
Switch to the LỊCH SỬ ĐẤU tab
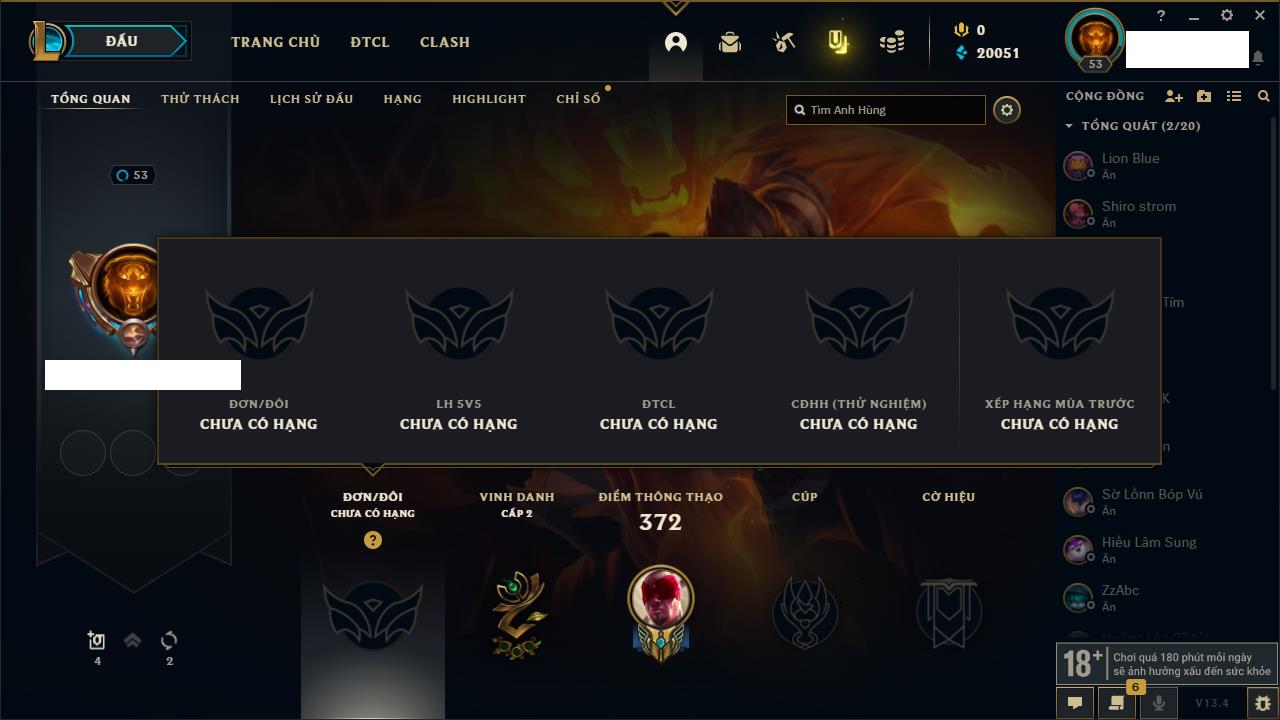coord(311,99)
